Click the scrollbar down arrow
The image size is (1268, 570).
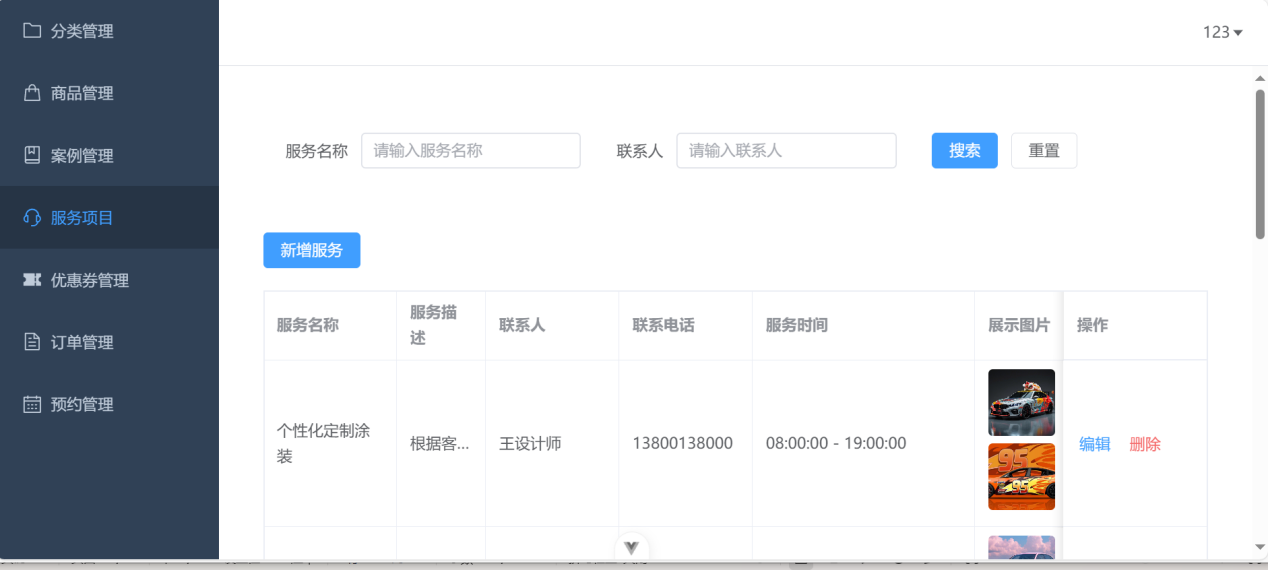tap(1260, 547)
